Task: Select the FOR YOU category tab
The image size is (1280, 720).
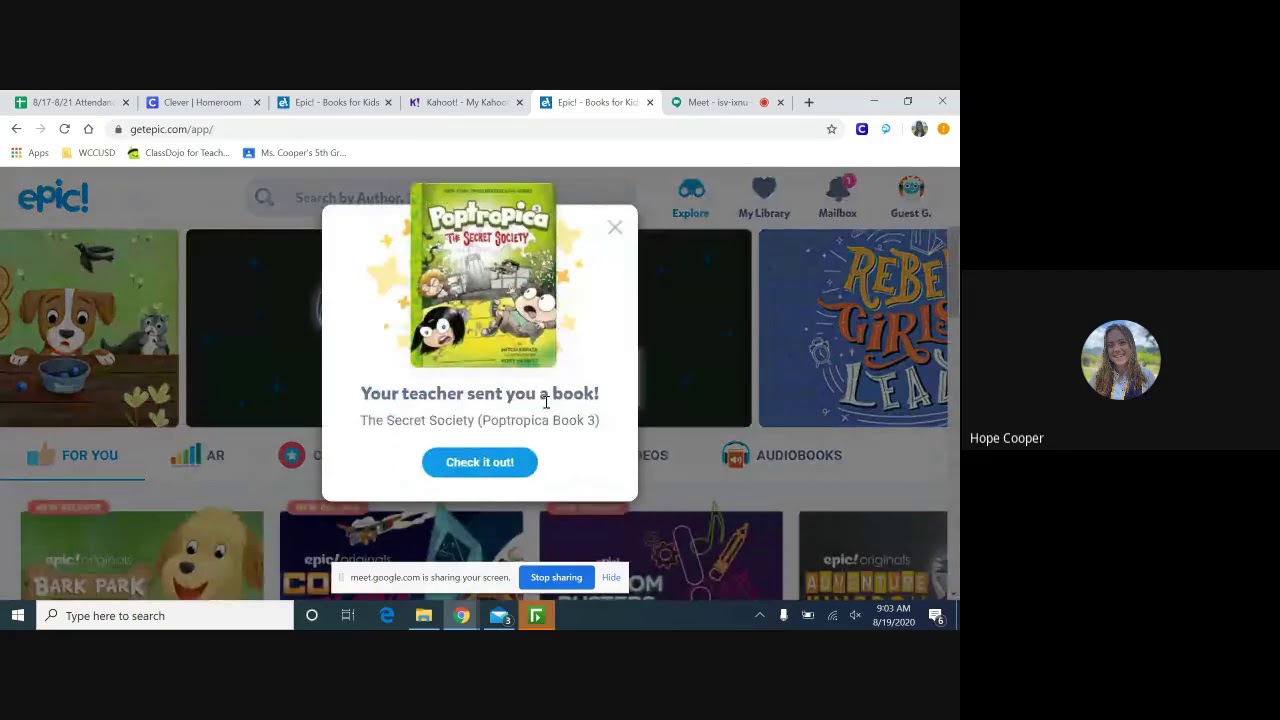Action: tap(73, 455)
